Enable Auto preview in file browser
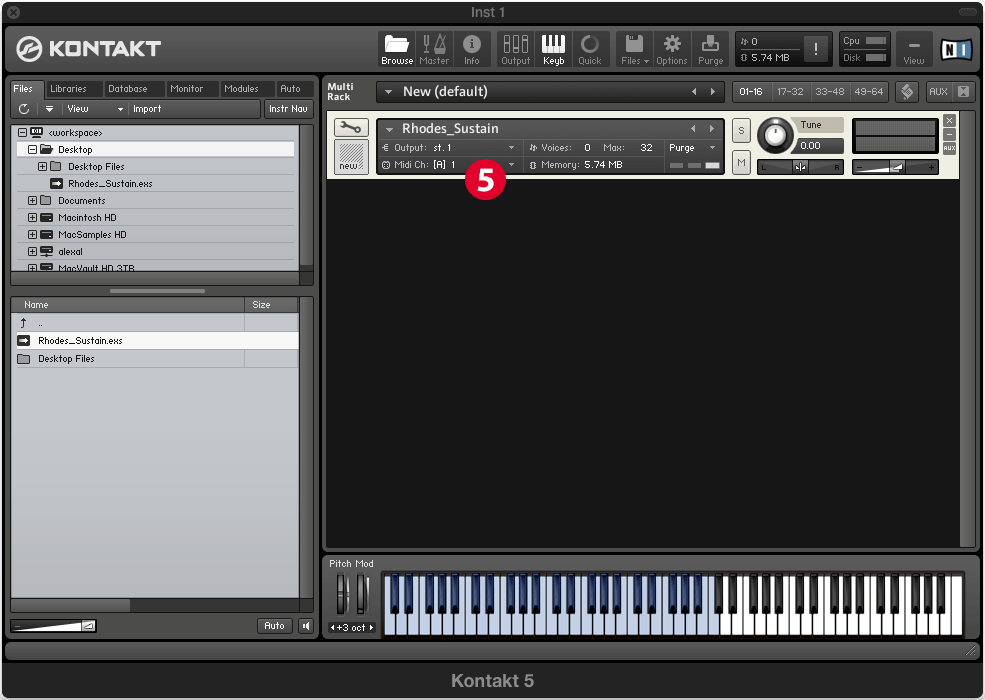Viewport: 985px width, 700px height. [275, 626]
